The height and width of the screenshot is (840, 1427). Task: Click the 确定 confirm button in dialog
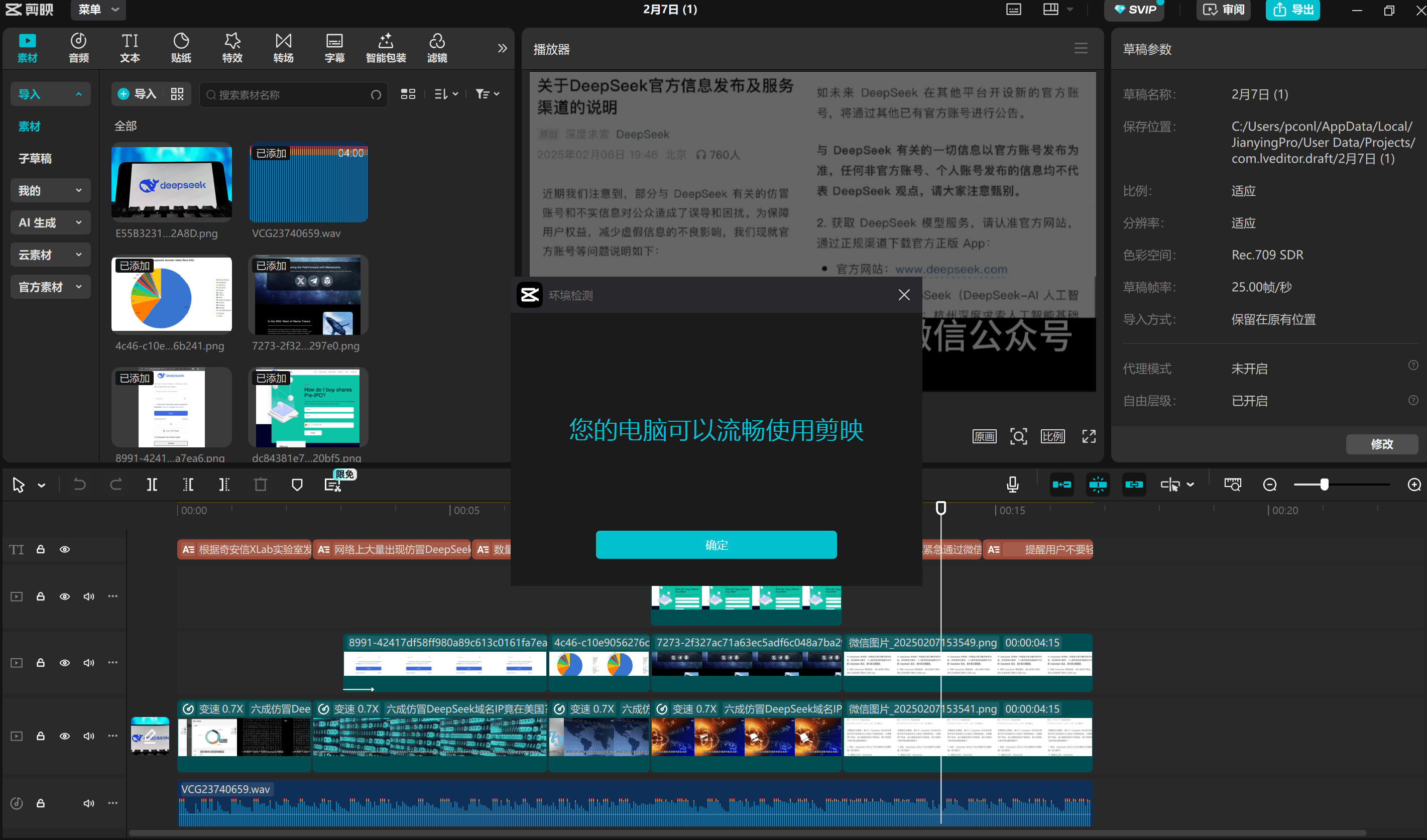(716, 545)
